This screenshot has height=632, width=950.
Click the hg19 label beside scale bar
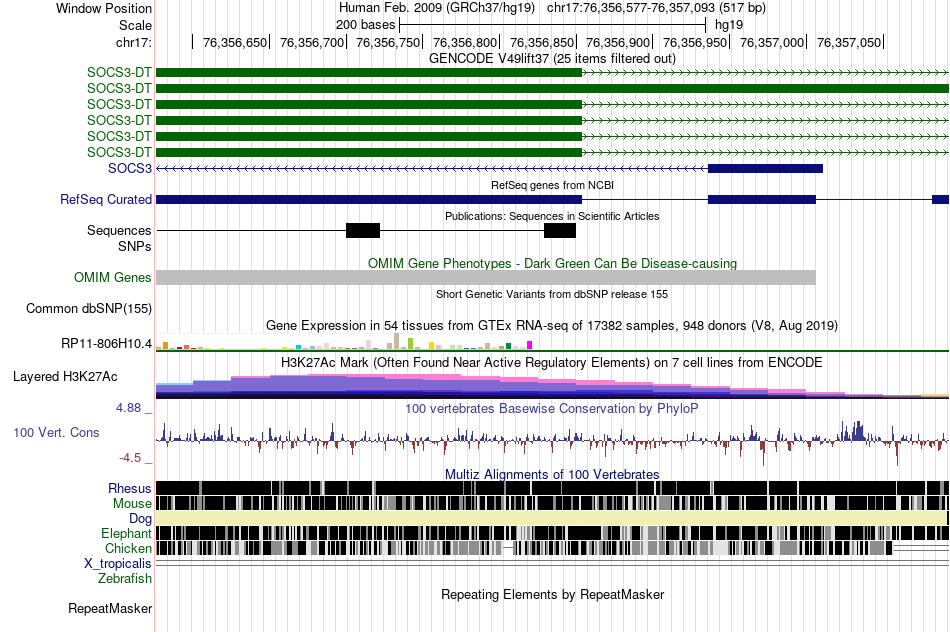[x=729, y=25]
